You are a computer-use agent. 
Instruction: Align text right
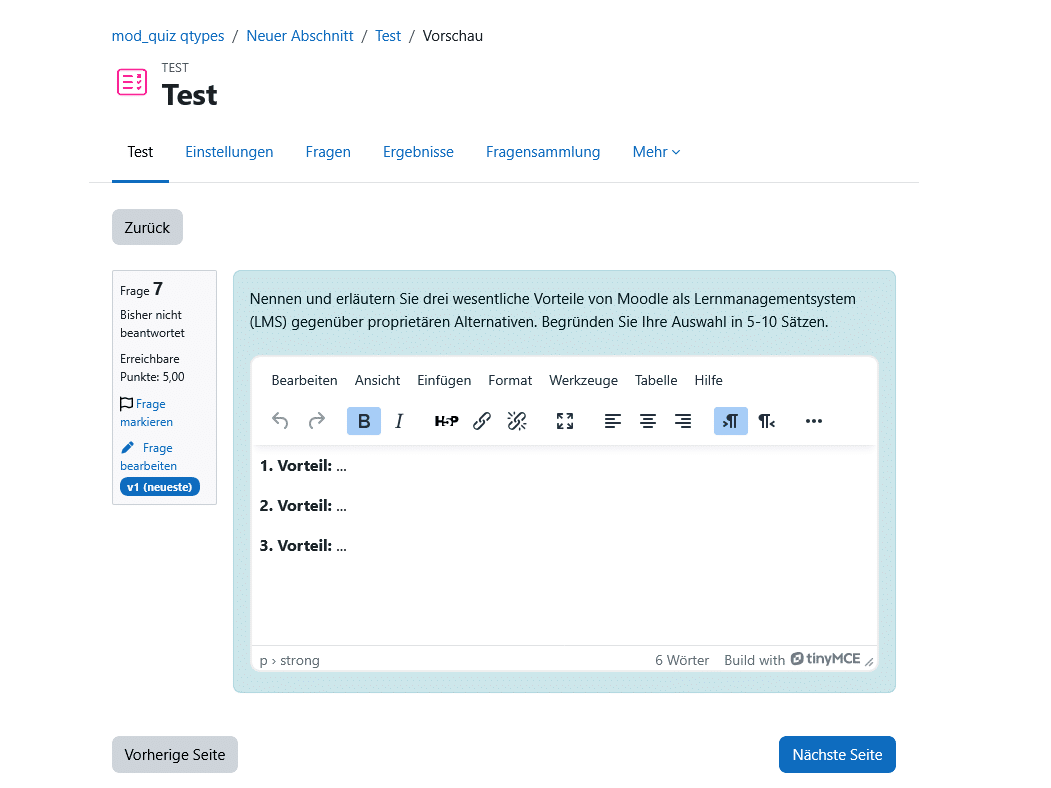[683, 421]
